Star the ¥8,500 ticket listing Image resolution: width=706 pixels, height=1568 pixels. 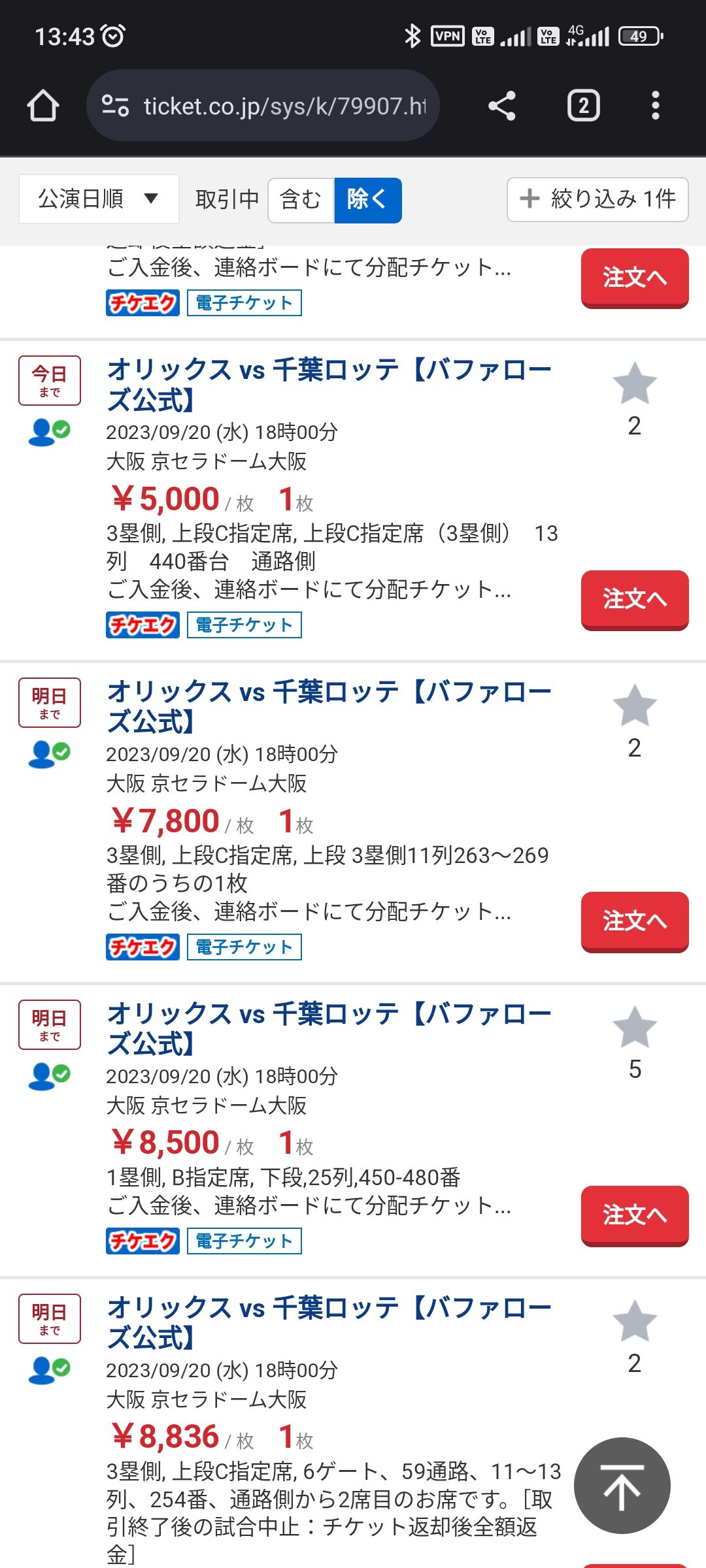(634, 1028)
